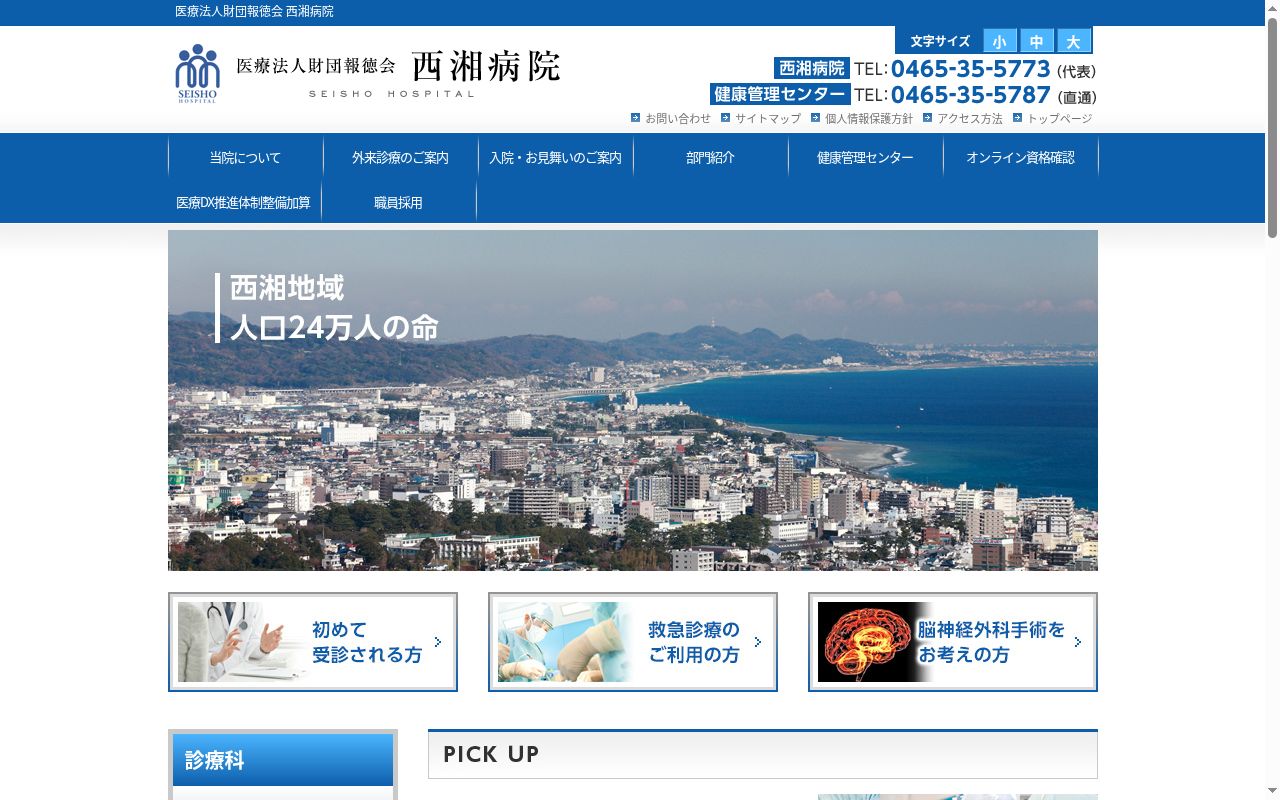Screen dimensions: 1280x800
Task: Click the arrow icon beside お問い合わせ
Action: click(636, 118)
